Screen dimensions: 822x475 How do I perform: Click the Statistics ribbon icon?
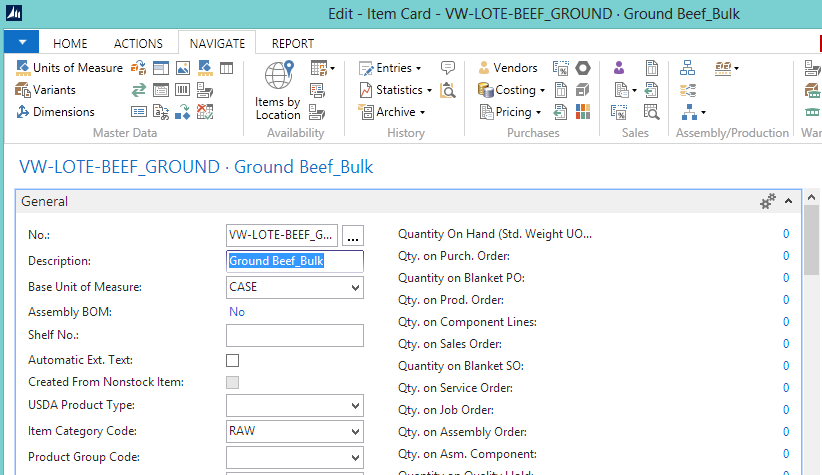(366, 90)
